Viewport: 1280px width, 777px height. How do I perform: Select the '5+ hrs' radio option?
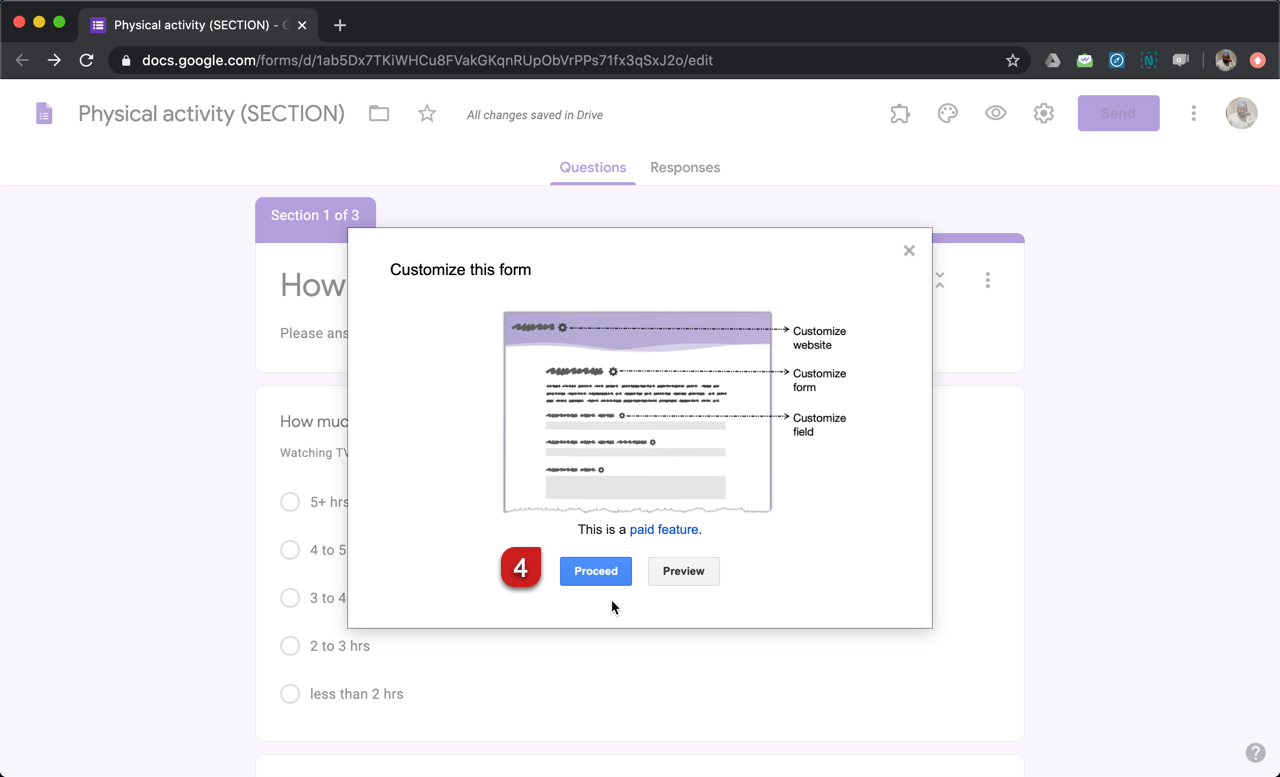pos(290,501)
